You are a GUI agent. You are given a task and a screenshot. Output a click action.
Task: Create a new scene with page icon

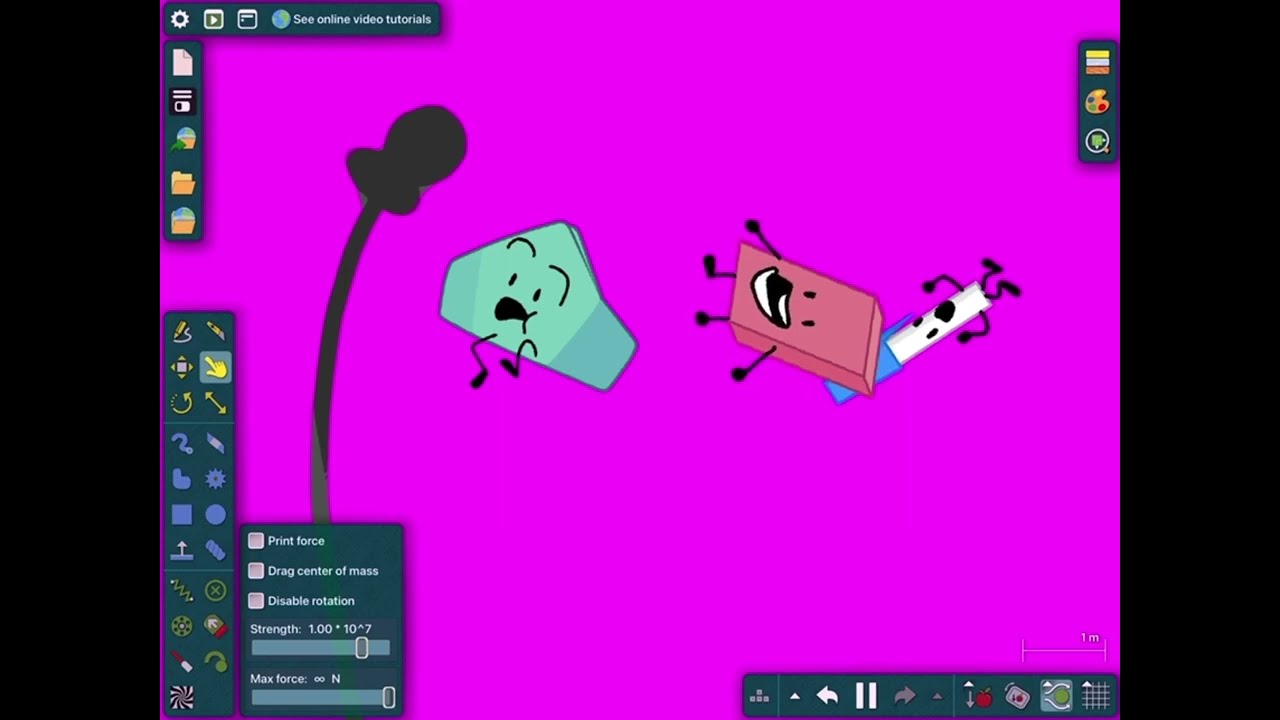tap(182, 62)
